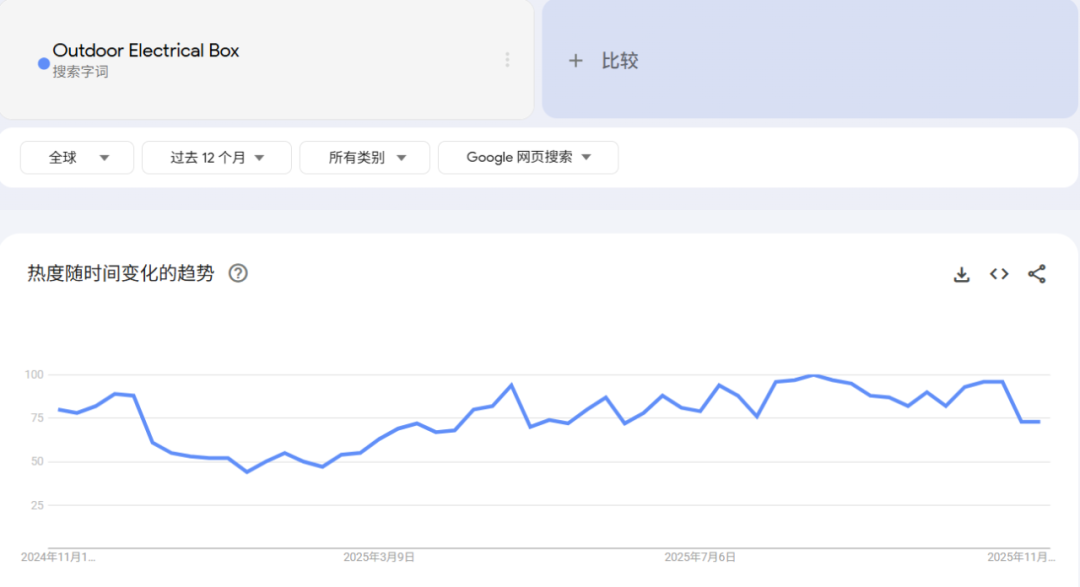Expand the 所有类别 category dropdown
Image resolution: width=1080 pixels, height=587 pixels.
(x=364, y=157)
